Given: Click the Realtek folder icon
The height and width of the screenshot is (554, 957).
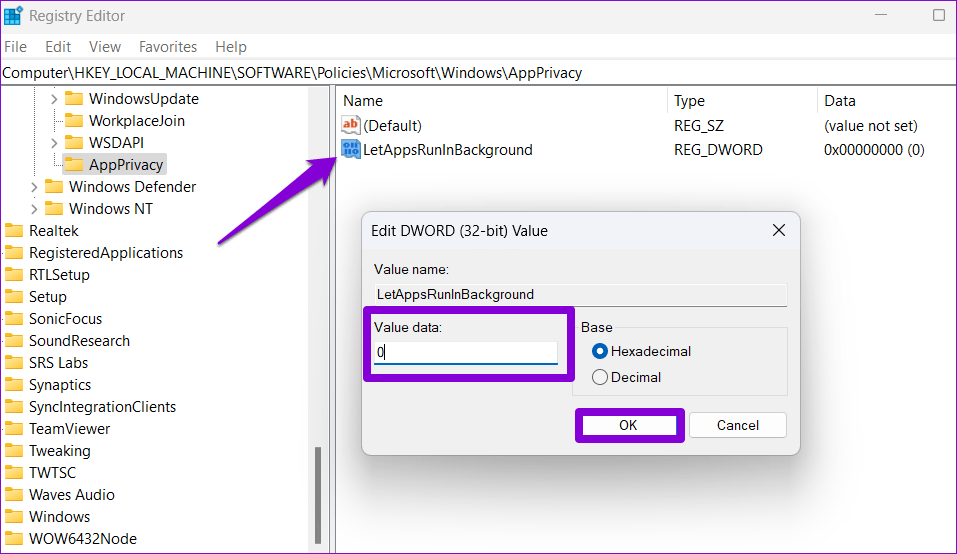Looking at the screenshot, I should (x=14, y=230).
